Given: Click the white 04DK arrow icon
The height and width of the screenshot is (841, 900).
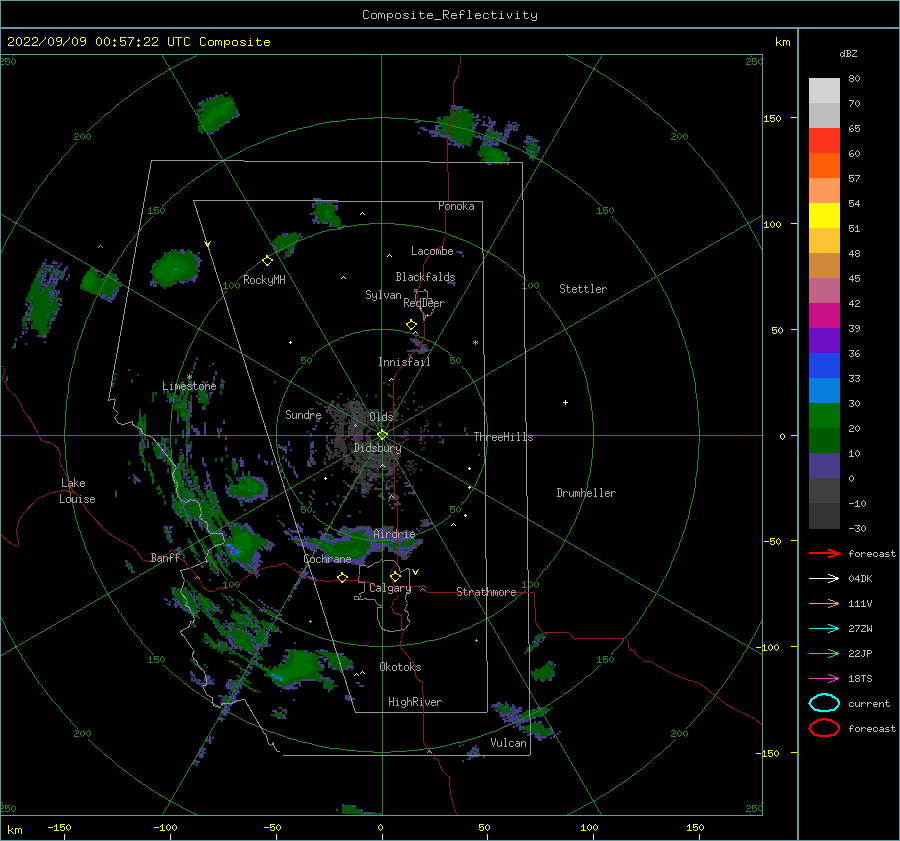Looking at the screenshot, I should click(824, 579).
